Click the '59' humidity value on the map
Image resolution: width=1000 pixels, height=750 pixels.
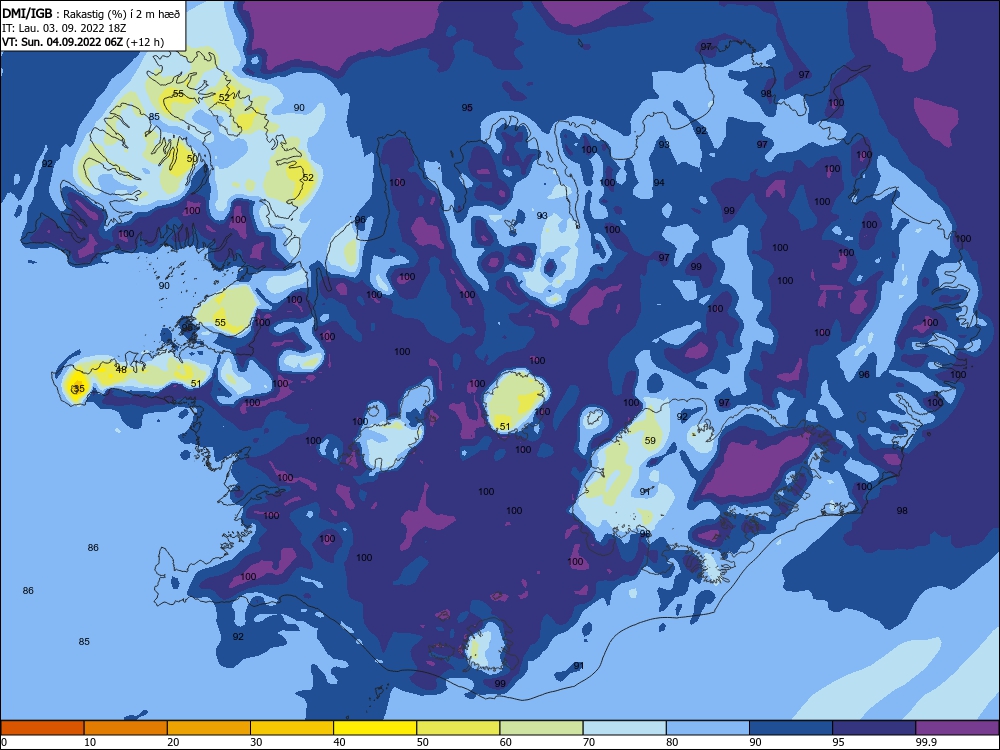click(x=650, y=440)
